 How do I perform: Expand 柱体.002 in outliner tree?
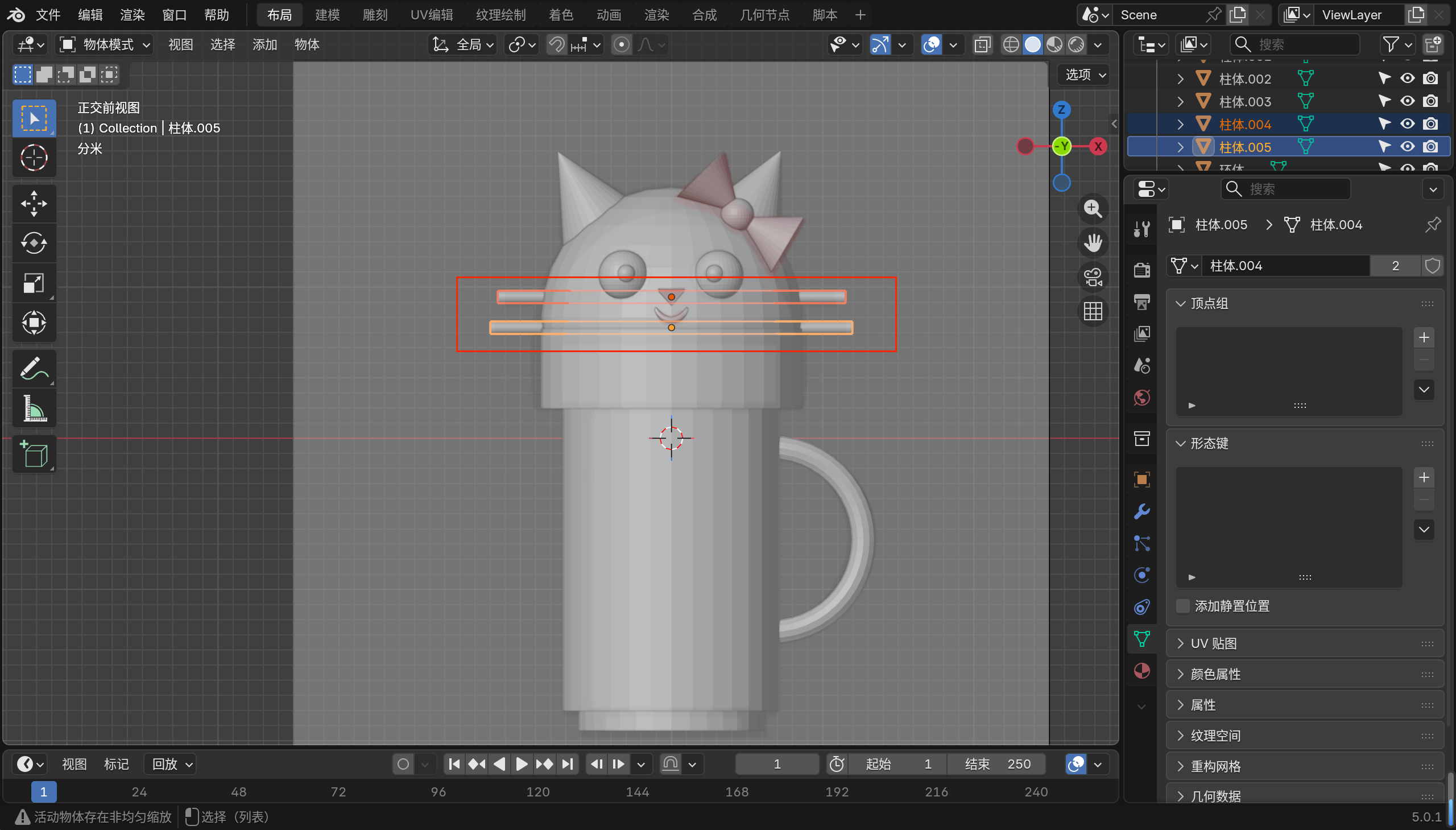pos(1180,79)
